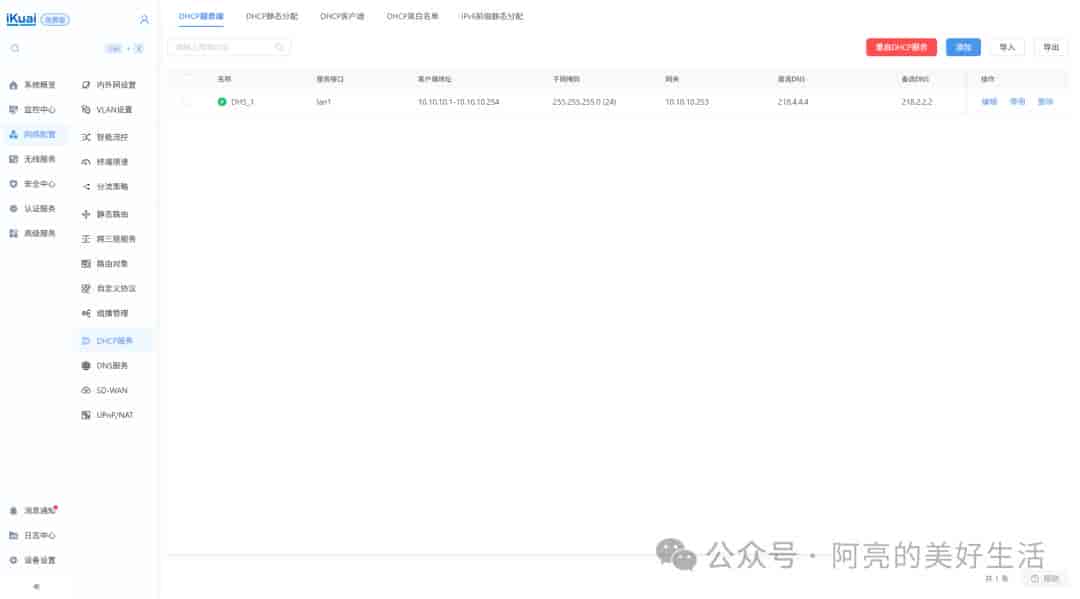This screenshot has height=599, width=1080.
Task: Click the iKuai logo
Action: coord(21,19)
